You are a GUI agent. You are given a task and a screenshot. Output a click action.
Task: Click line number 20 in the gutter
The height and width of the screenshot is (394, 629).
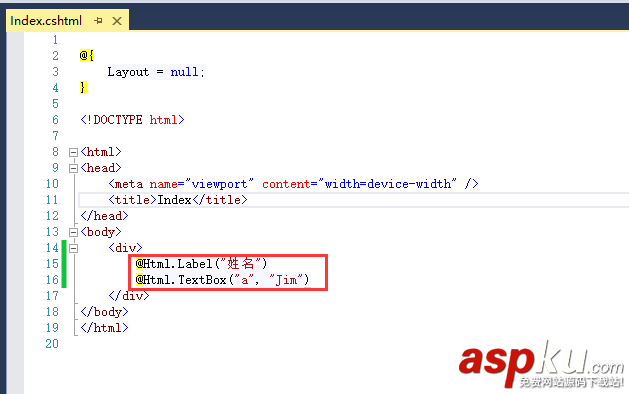point(52,344)
